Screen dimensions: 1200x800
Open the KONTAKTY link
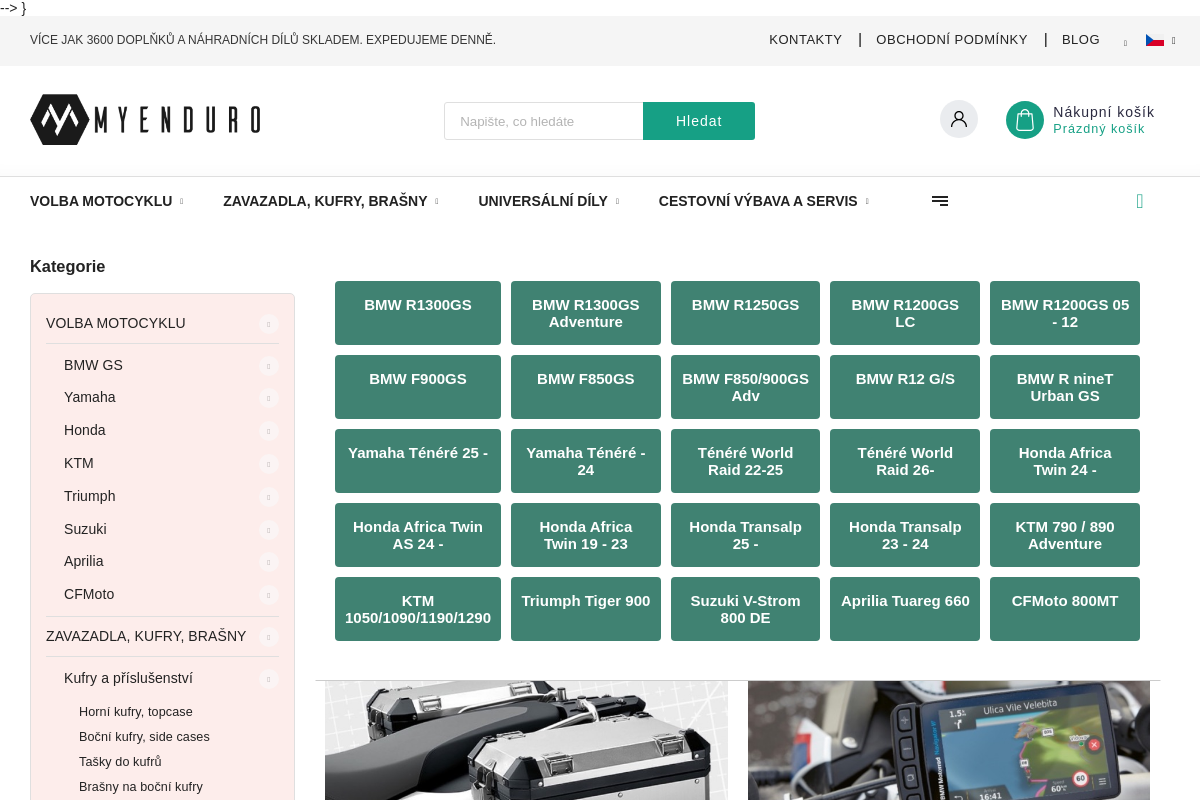805,40
